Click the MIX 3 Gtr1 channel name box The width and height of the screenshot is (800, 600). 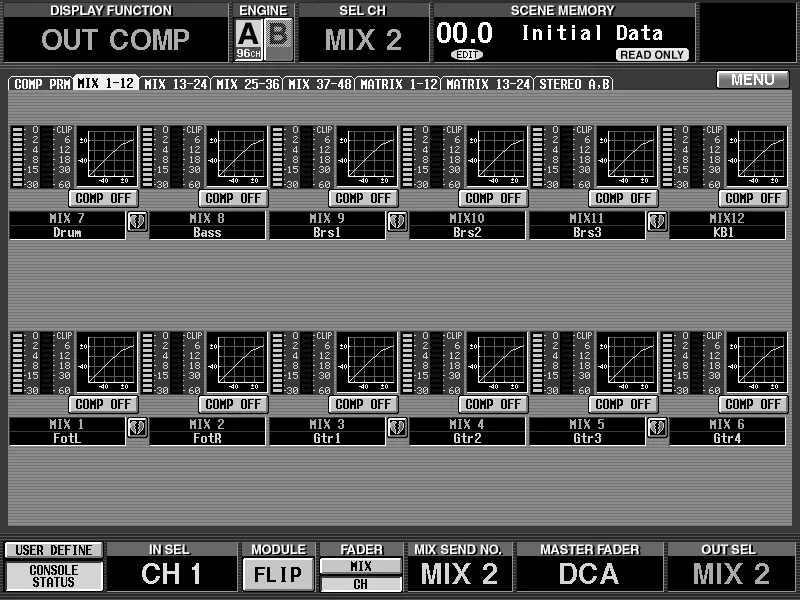327,432
